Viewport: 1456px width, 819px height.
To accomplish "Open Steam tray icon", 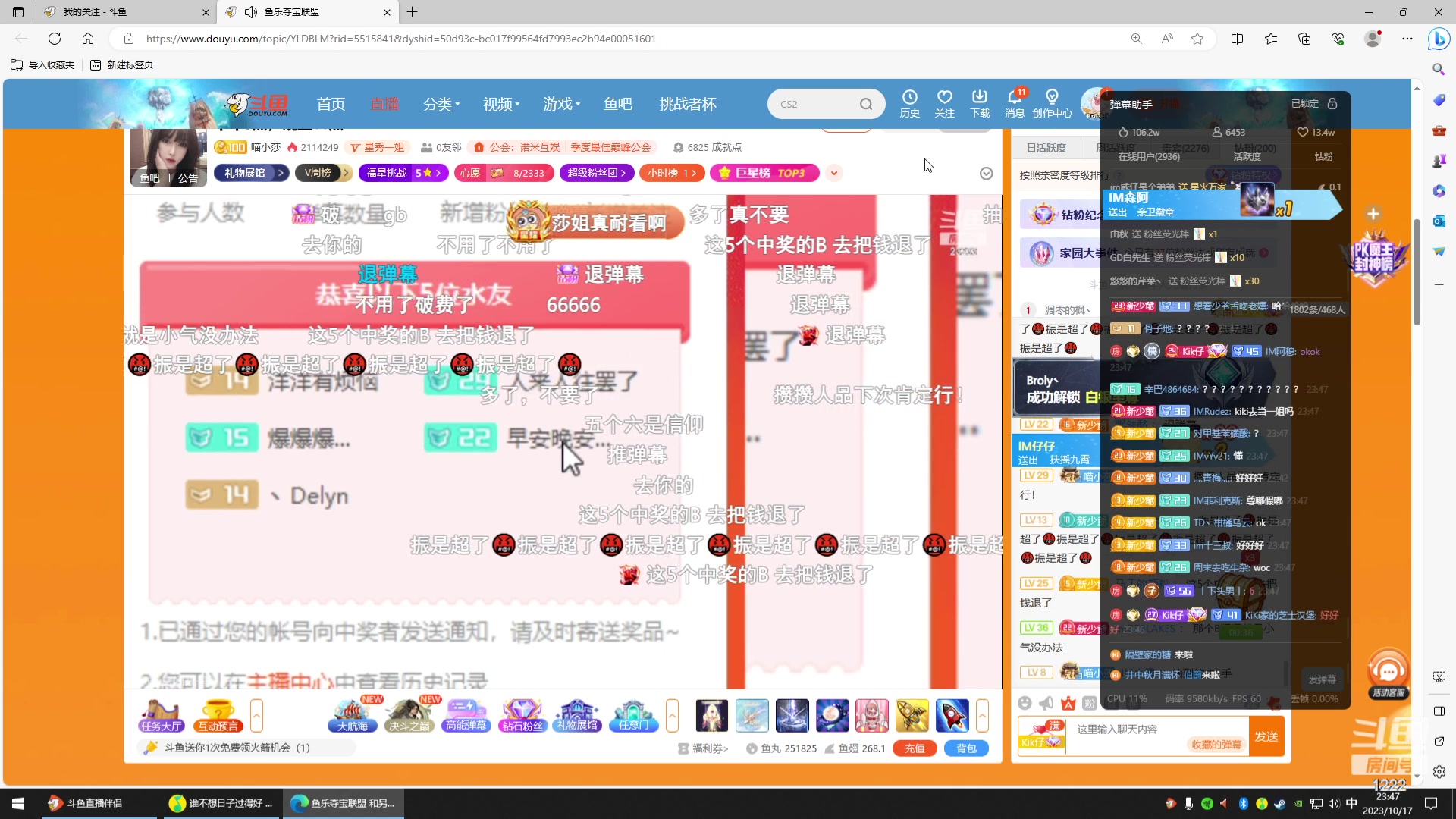I will (x=1279, y=803).
